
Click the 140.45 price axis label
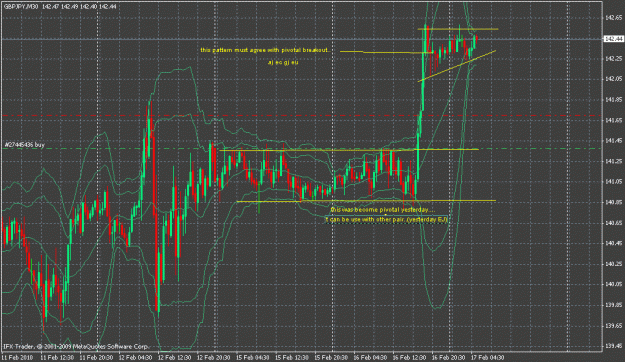[x=613, y=243]
